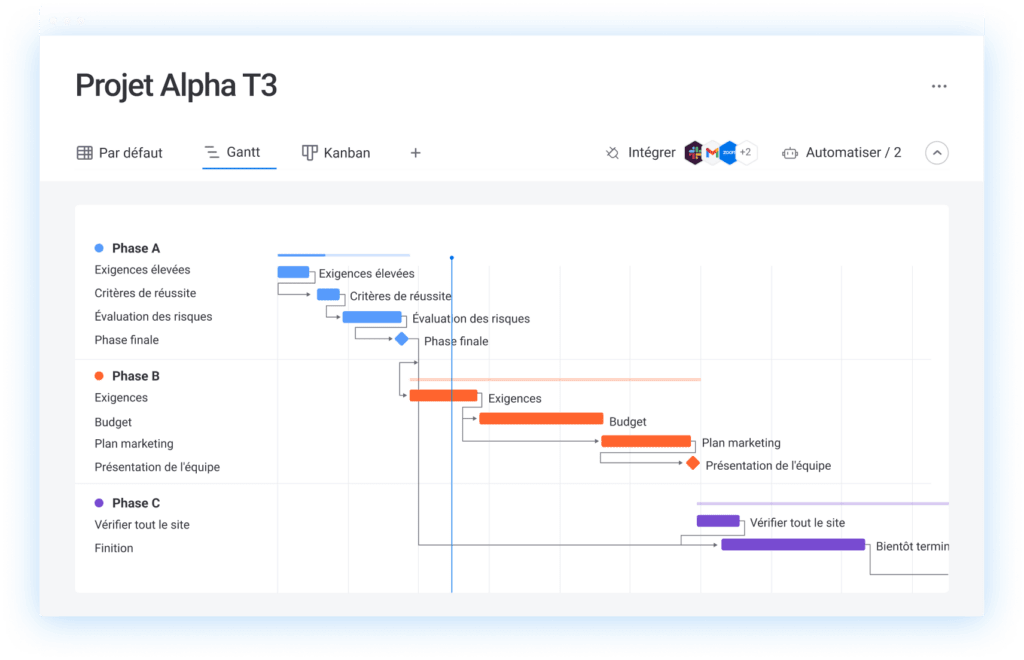Show the +2 additional integrations badge
The image size is (1024, 660).
tap(746, 153)
